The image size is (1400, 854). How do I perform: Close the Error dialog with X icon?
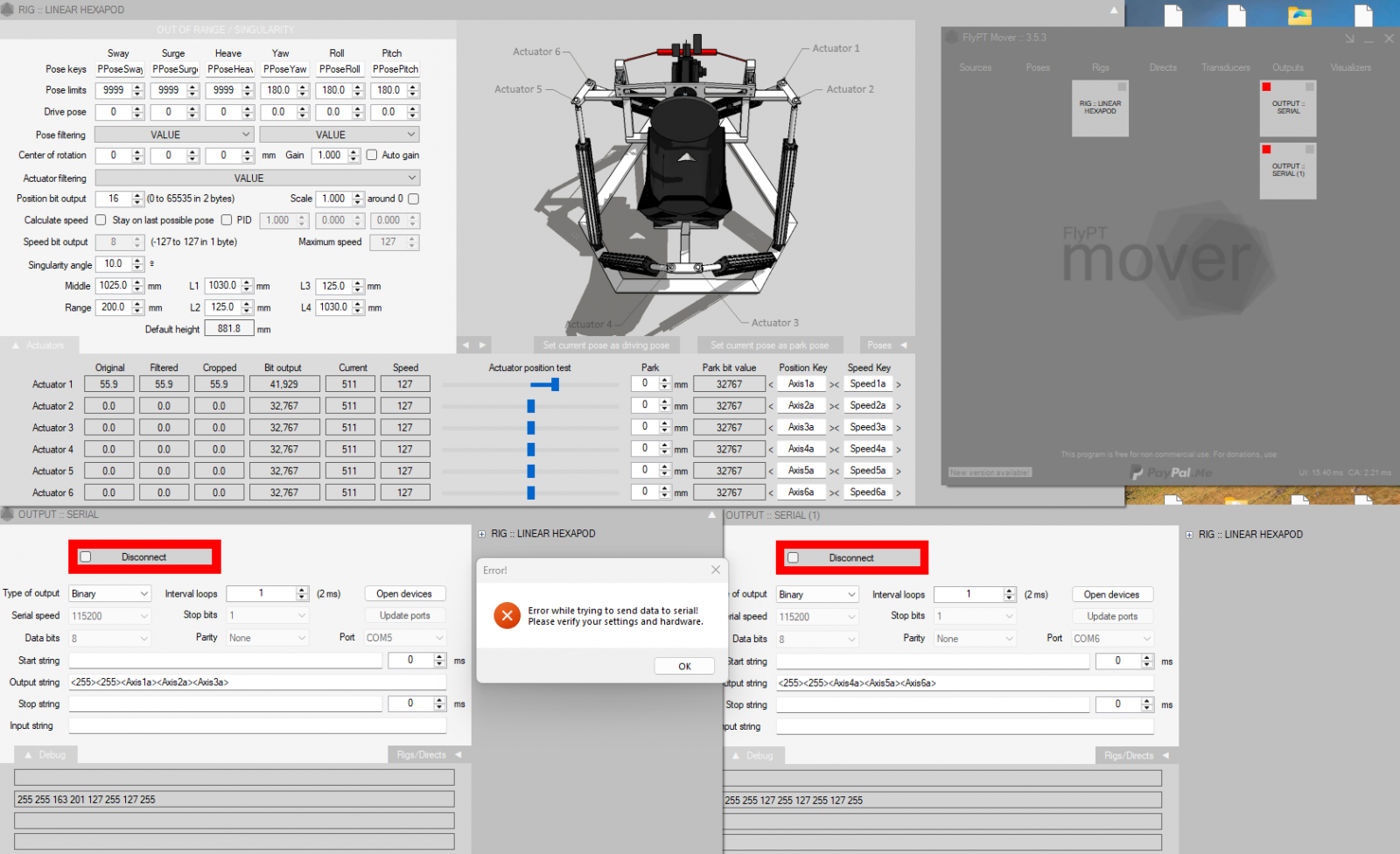point(716,570)
